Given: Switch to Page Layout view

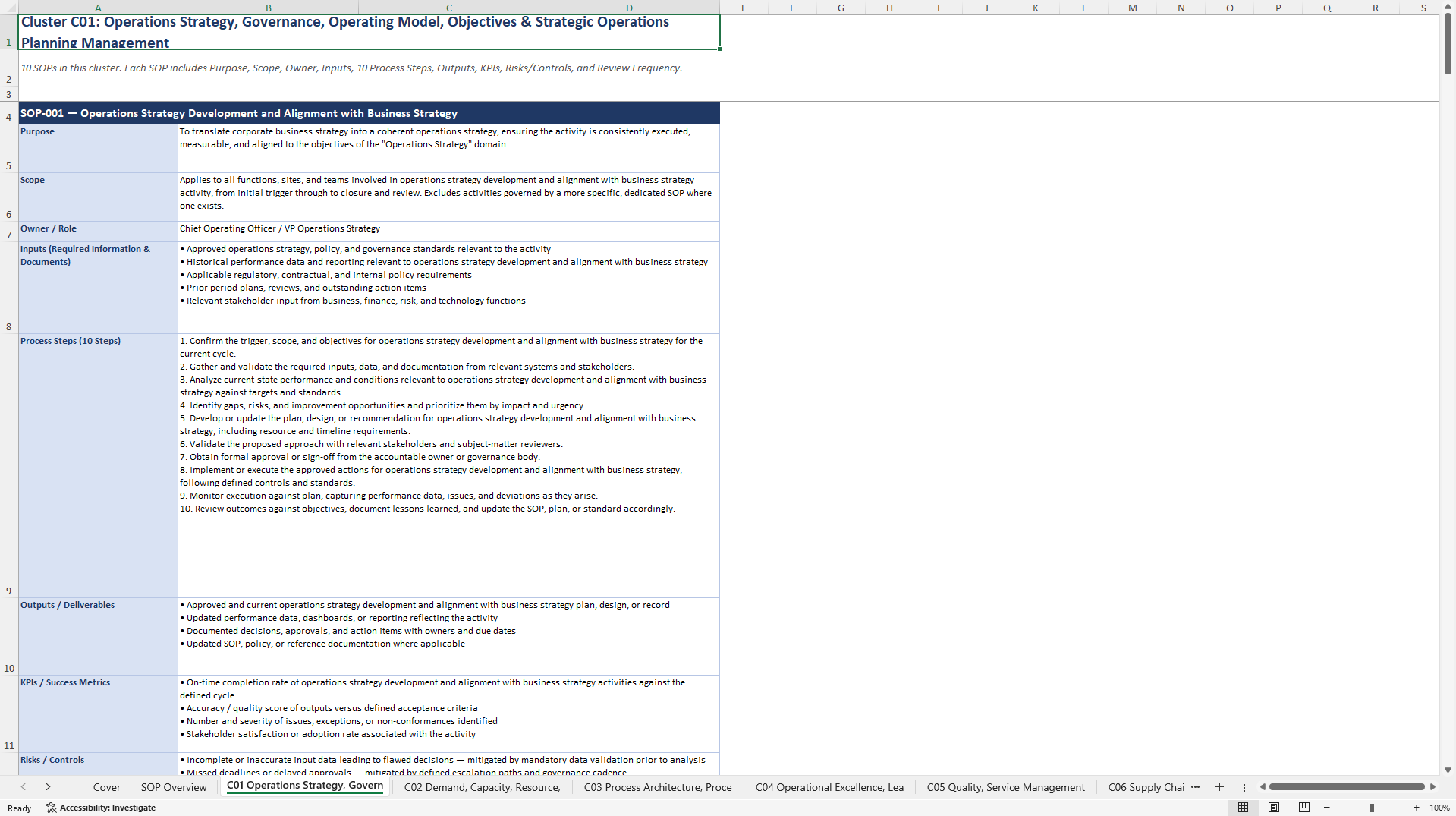Looking at the screenshot, I should pyautogui.click(x=1274, y=808).
